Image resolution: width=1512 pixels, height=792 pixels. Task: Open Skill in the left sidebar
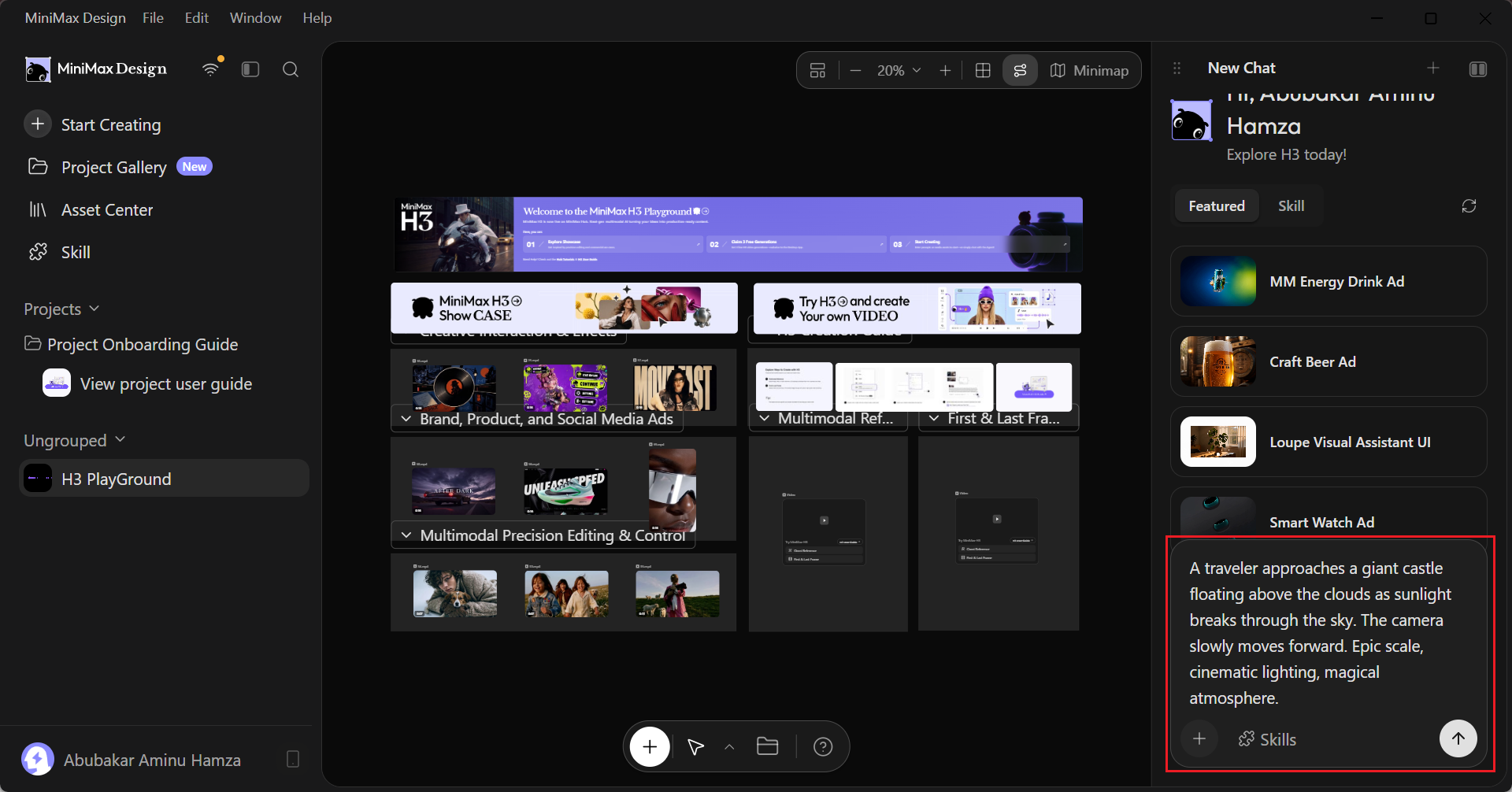coord(60,252)
